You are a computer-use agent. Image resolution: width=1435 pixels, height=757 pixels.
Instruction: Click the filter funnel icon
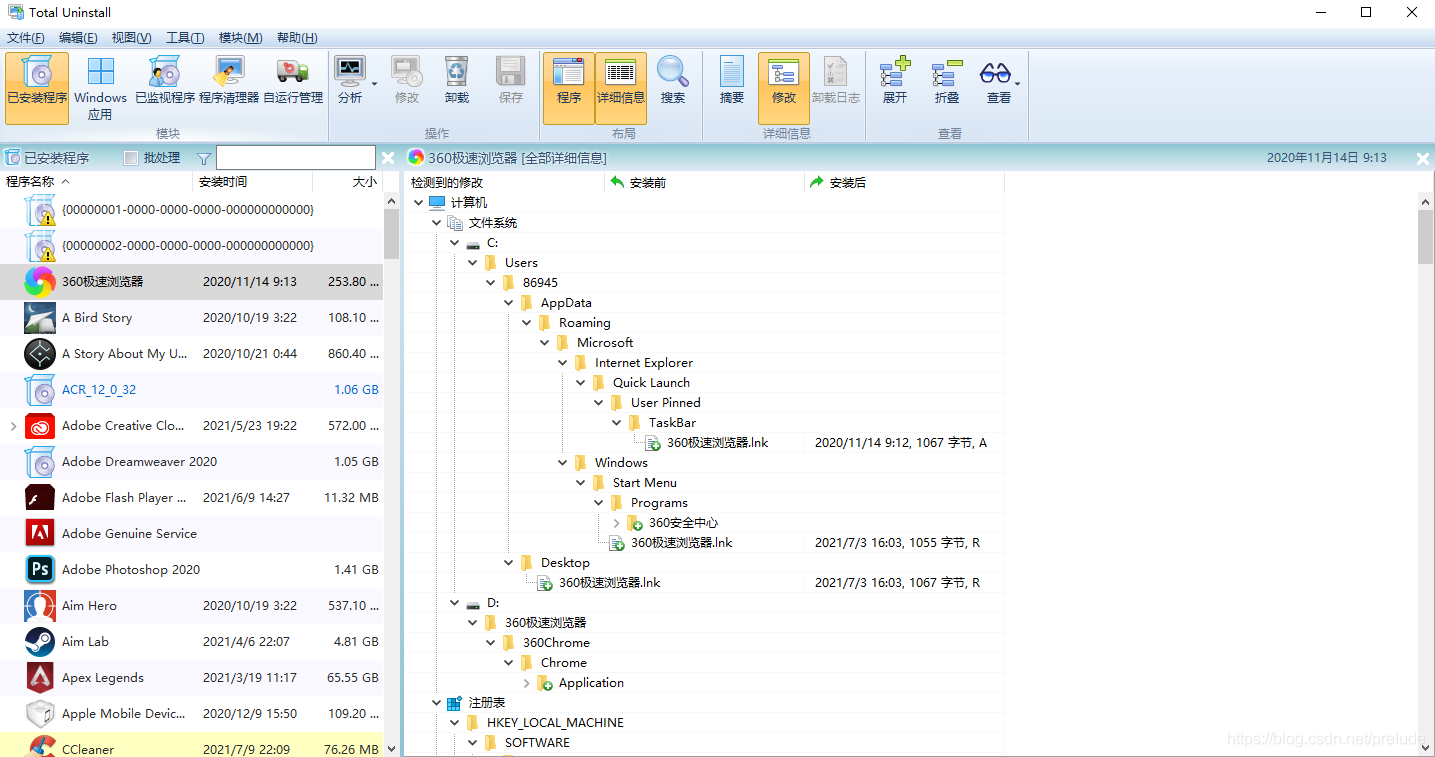pos(204,158)
